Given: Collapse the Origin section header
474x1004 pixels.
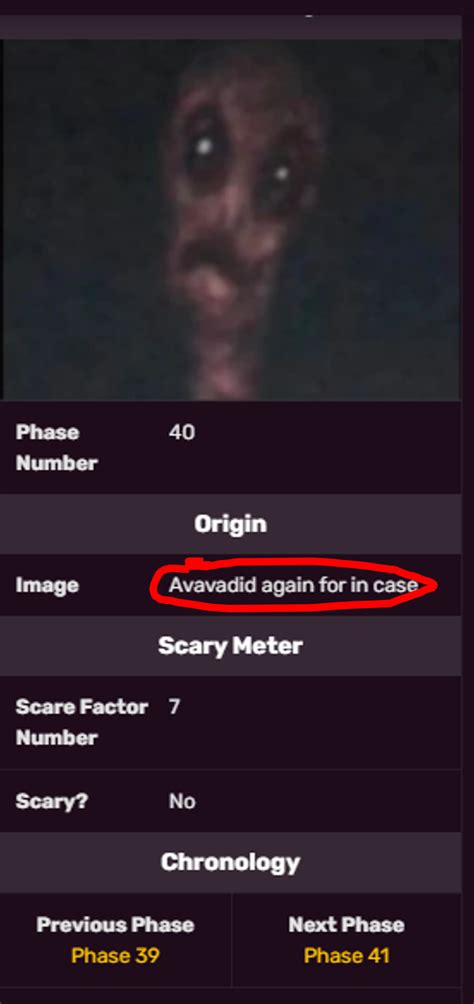Looking at the screenshot, I should 231,524.
